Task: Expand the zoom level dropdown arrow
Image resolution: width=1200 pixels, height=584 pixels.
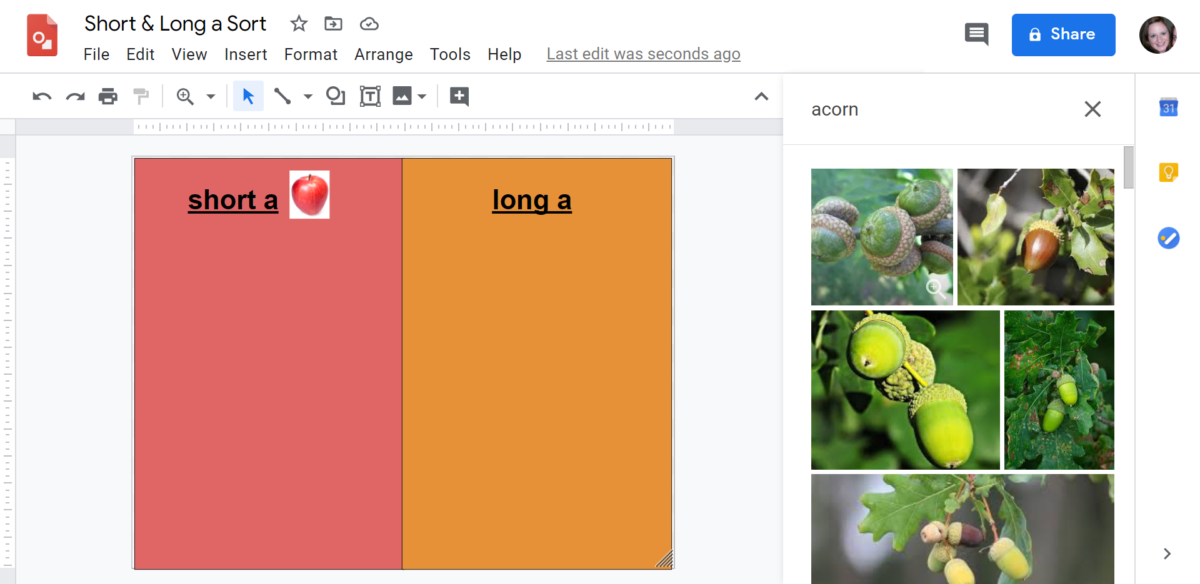Action: click(211, 96)
